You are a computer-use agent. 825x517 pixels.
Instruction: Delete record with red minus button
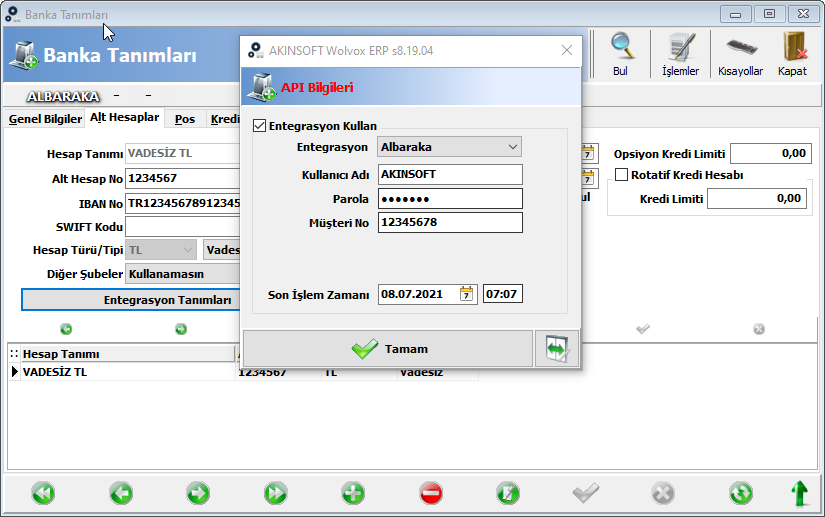click(431, 493)
